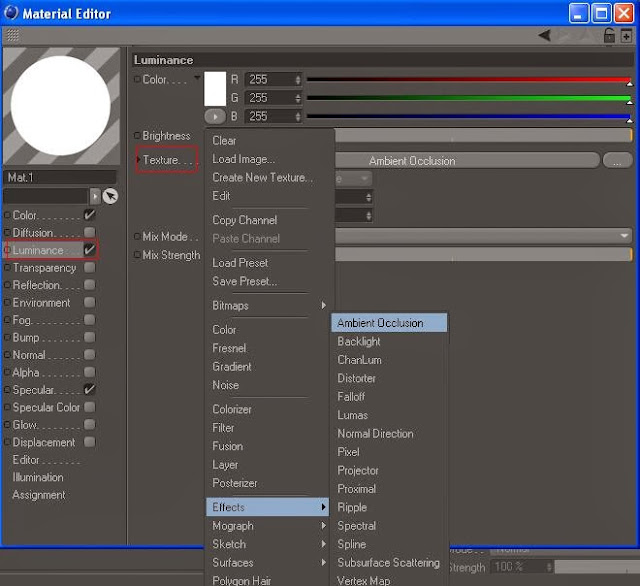Choose Noise shader from menu
This screenshot has width=640, height=586.
click(x=225, y=385)
